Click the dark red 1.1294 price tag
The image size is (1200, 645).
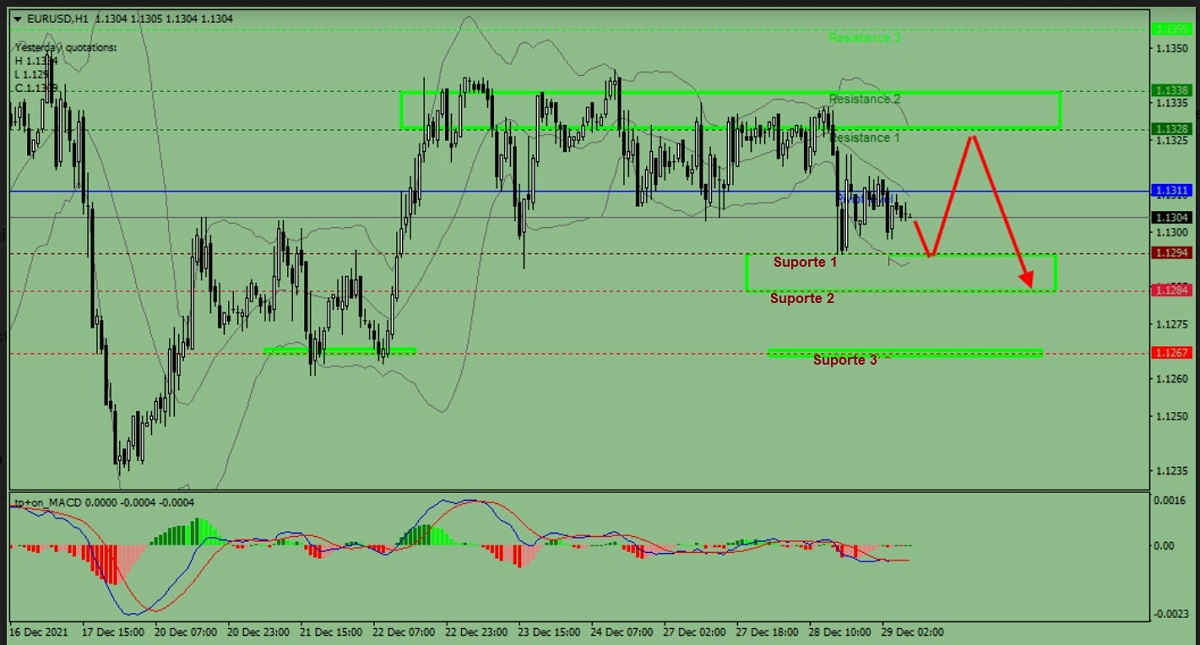point(1170,254)
